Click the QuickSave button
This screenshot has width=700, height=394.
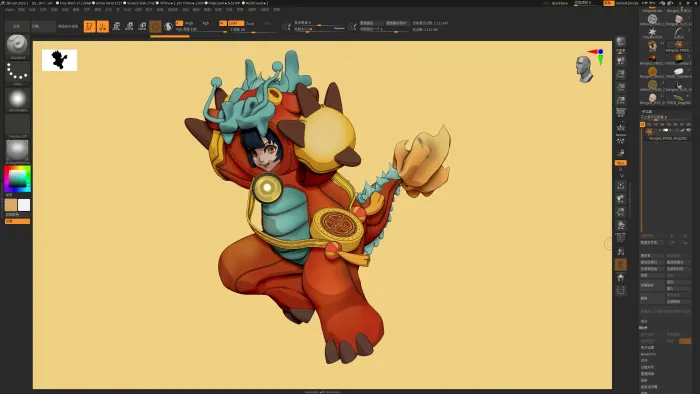coord(560,3)
